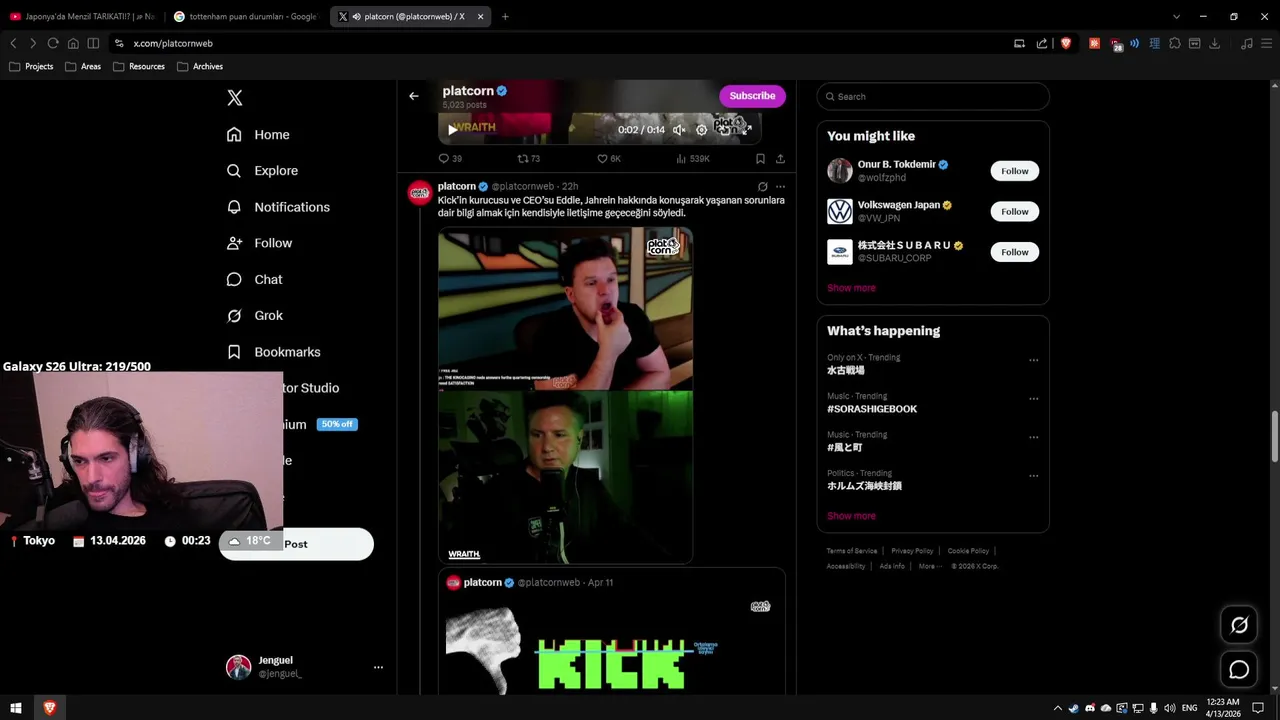Open the top image of Kick CEO
1280x720 pixels.
pyautogui.click(x=565, y=309)
